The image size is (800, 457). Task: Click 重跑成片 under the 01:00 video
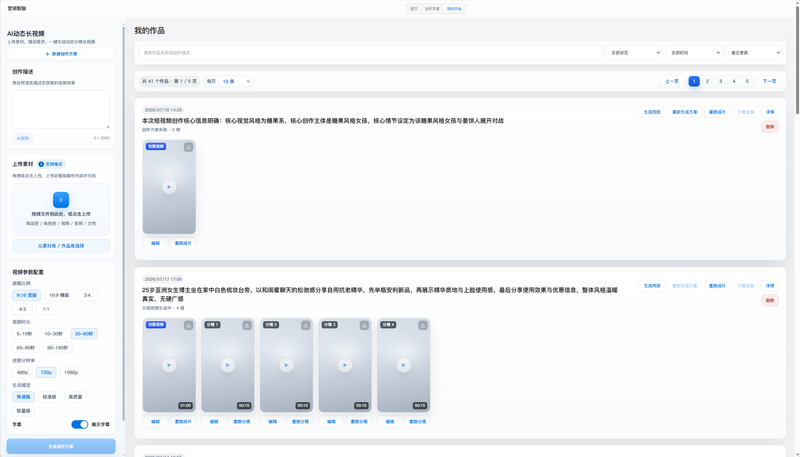tap(183, 422)
